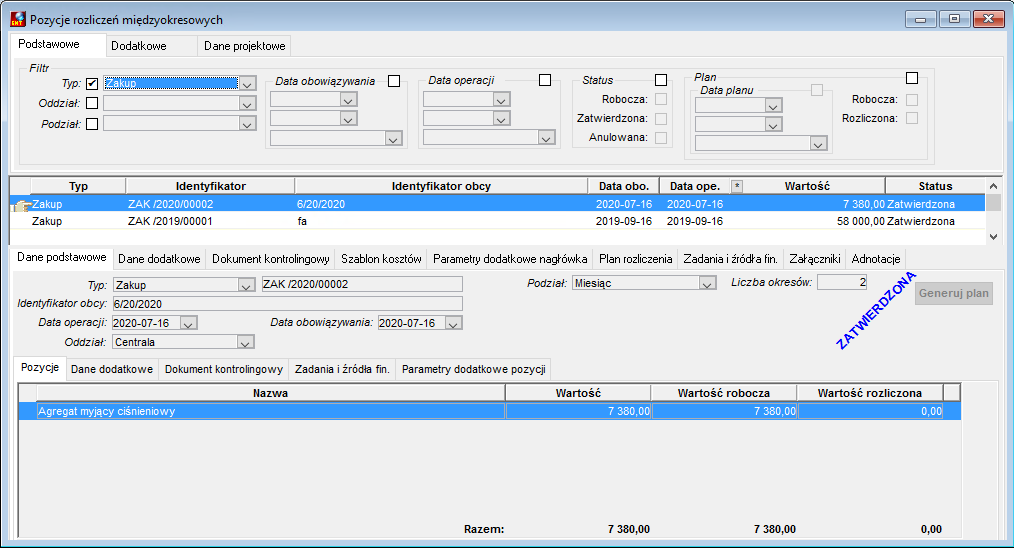Viewport: 1014px width, 548px height.
Task: Sort by Status column header
Action: [935, 186]
